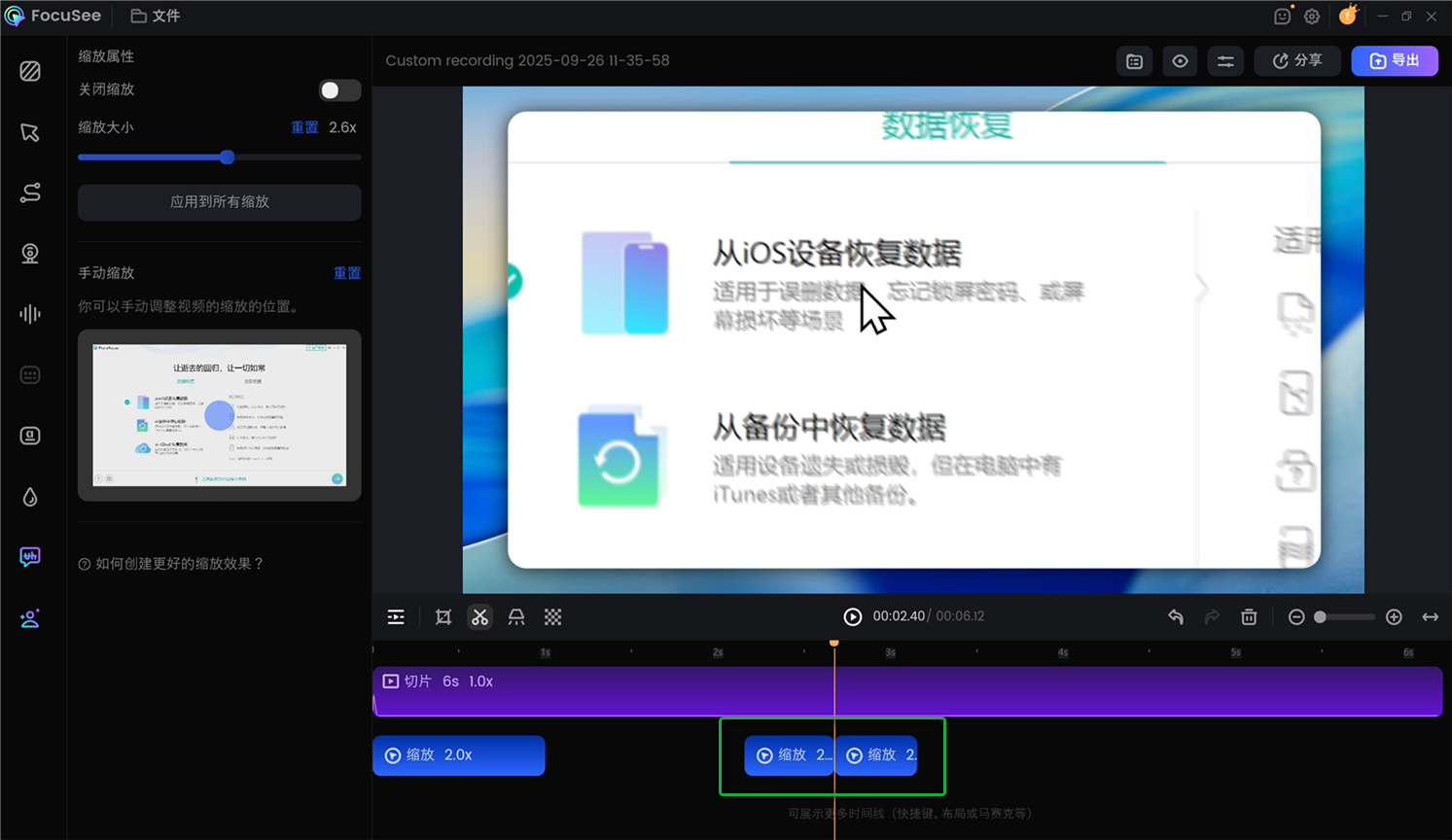
Task: Open the cursor settings panel
Action: pos(30,132)
